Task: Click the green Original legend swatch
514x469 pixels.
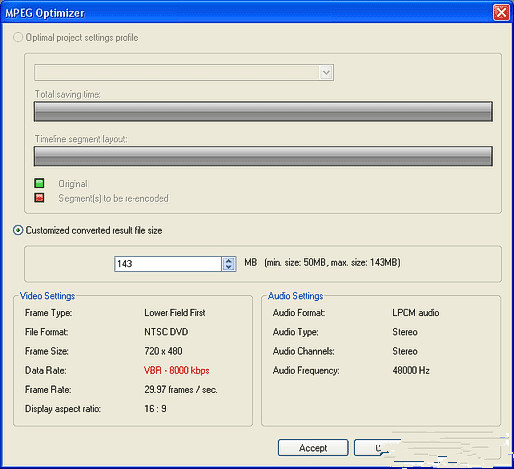Action: [x=39, y=183]
